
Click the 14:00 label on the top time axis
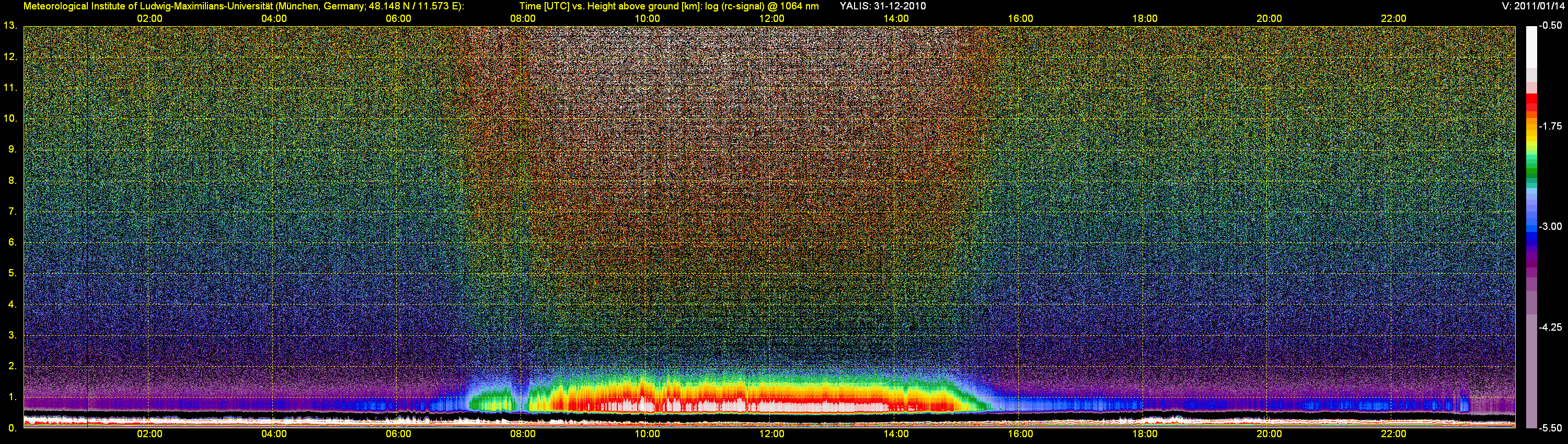pos(896,18)
